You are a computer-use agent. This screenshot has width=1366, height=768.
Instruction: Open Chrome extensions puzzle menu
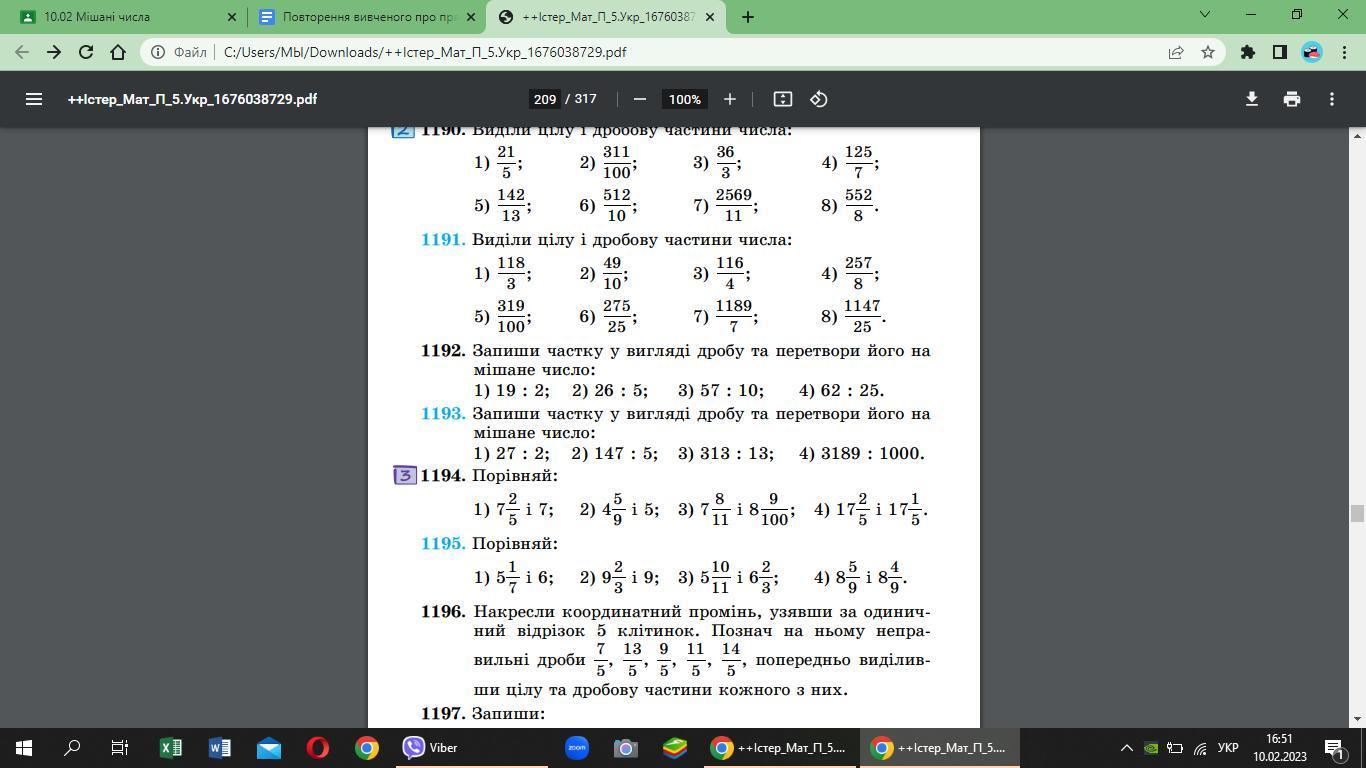(x=1248, y=52)
